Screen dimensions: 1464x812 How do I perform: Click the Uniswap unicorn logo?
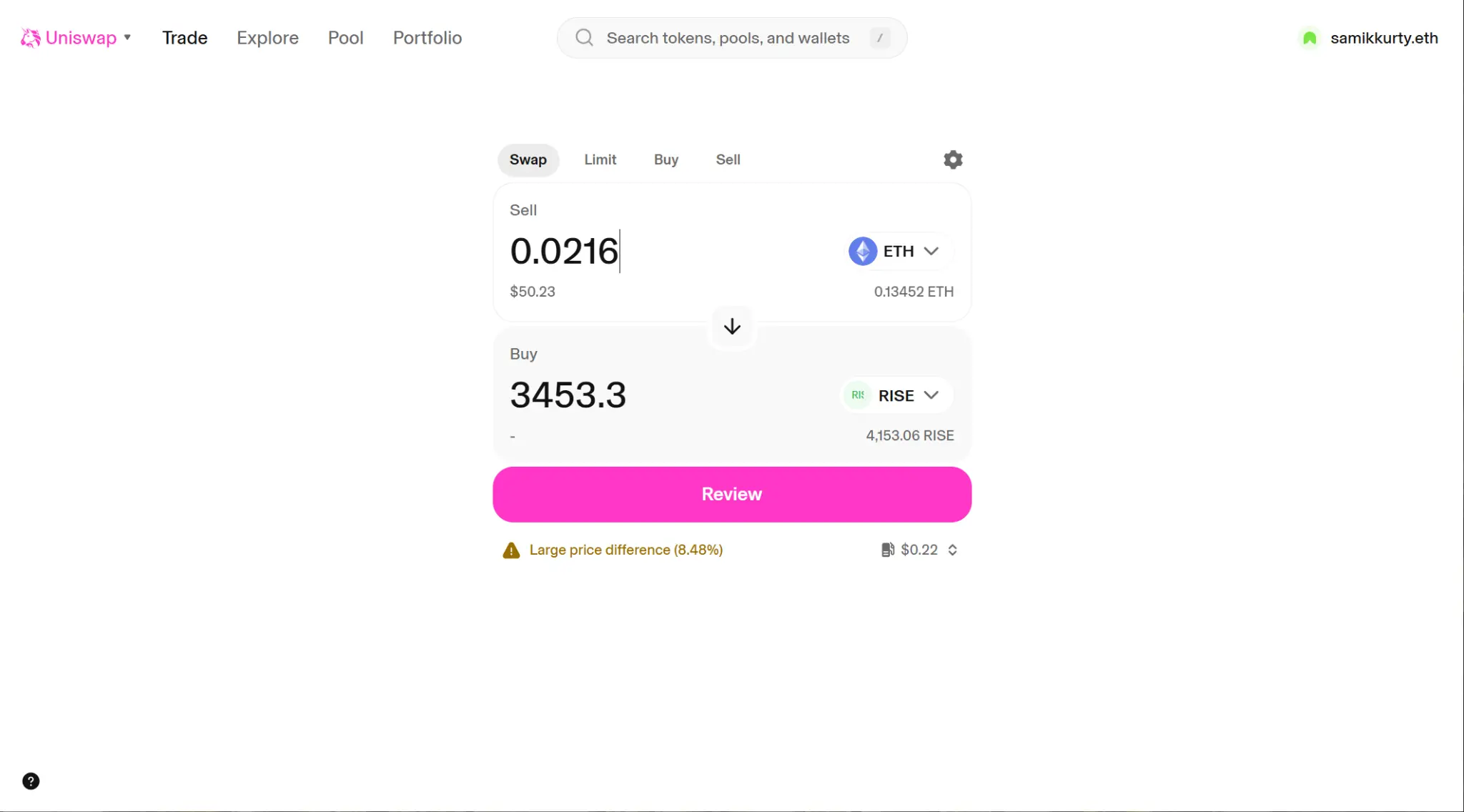coord(30,37)
